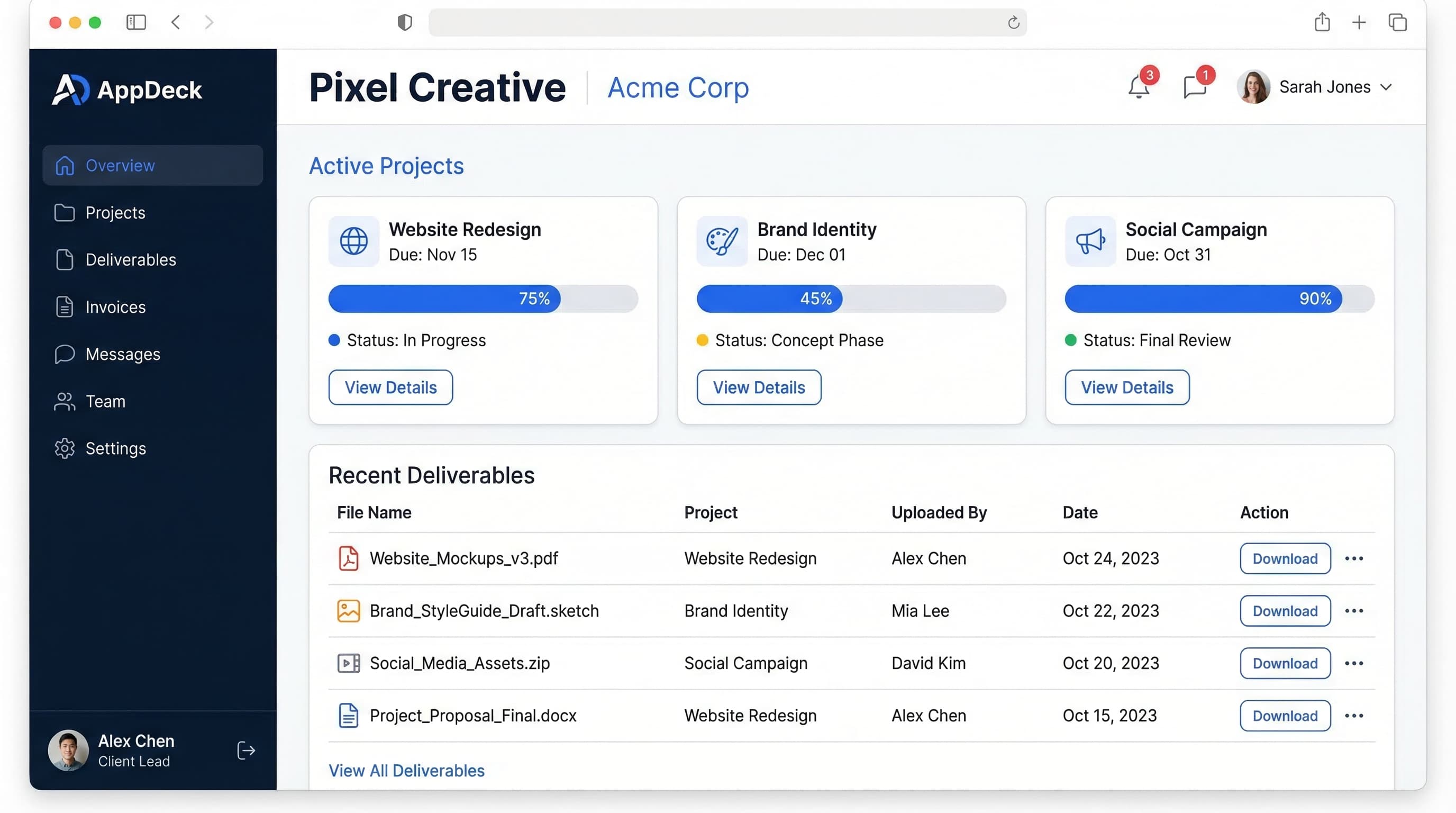Click the Acme Corp client name
The image size is (1456, 813).
(x=678, y=88)
